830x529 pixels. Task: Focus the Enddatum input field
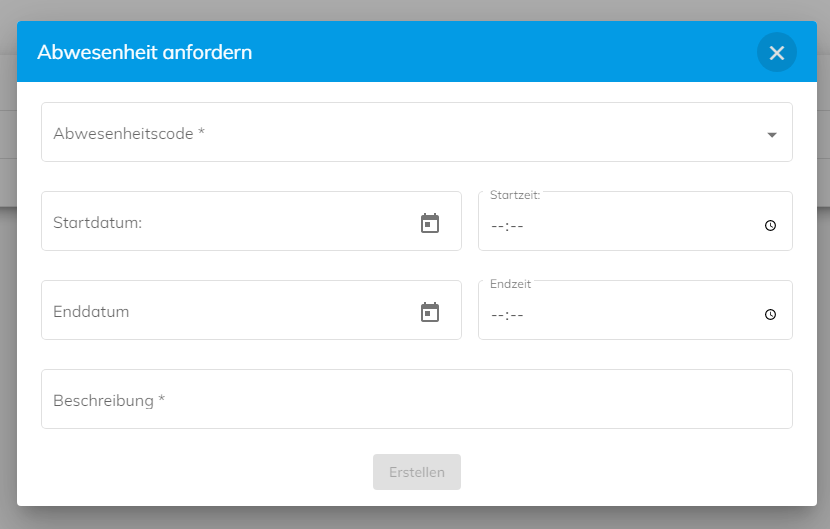point(251,310)
